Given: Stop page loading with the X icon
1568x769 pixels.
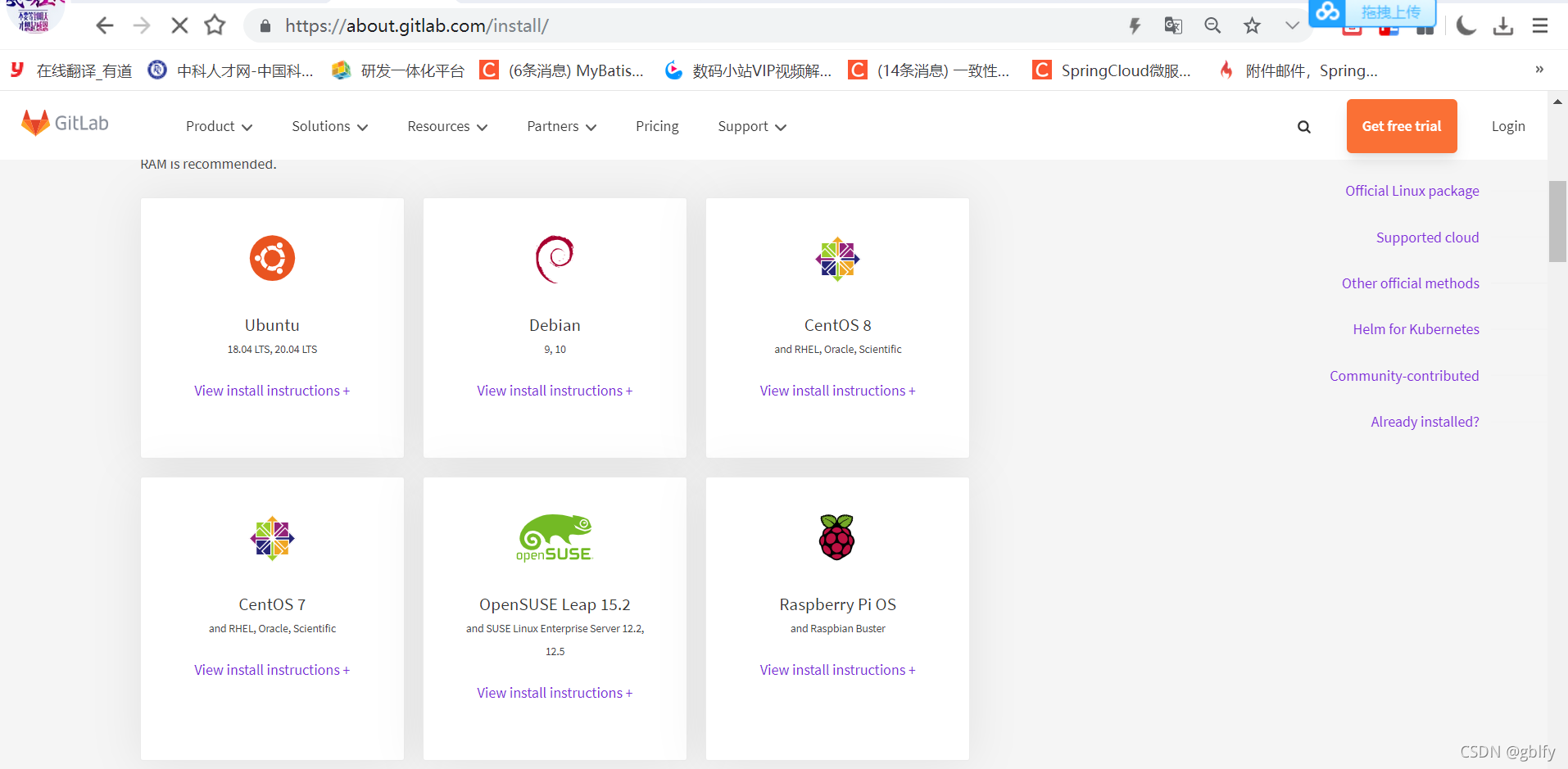Looking at the screenshot, I should (x=179, y=25).
